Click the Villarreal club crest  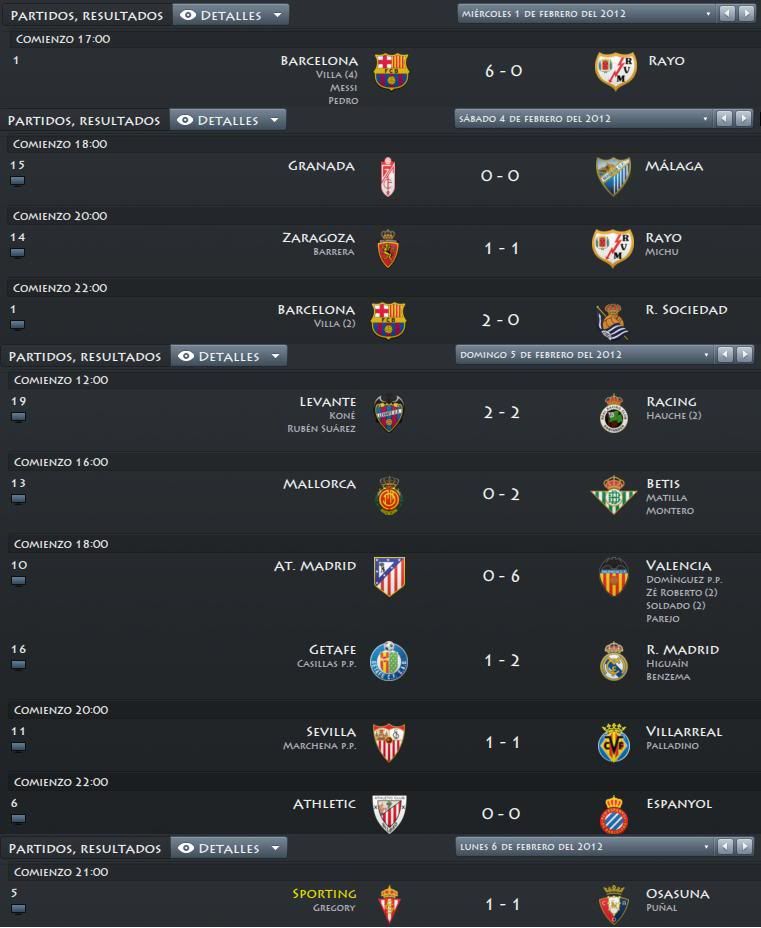coord(614,742)
